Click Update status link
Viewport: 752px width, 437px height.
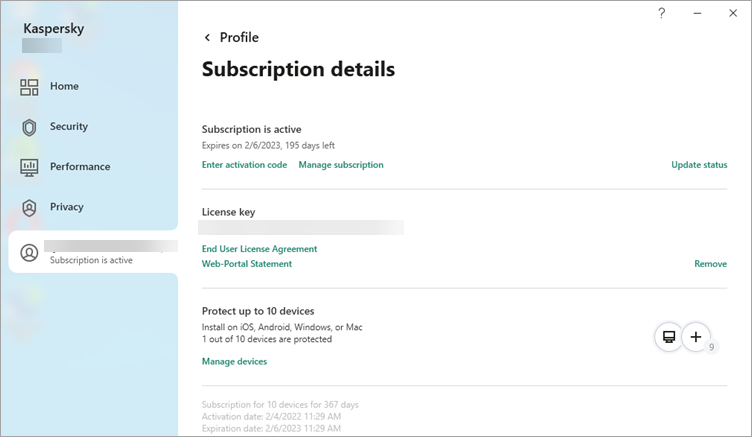coord(699,165)
